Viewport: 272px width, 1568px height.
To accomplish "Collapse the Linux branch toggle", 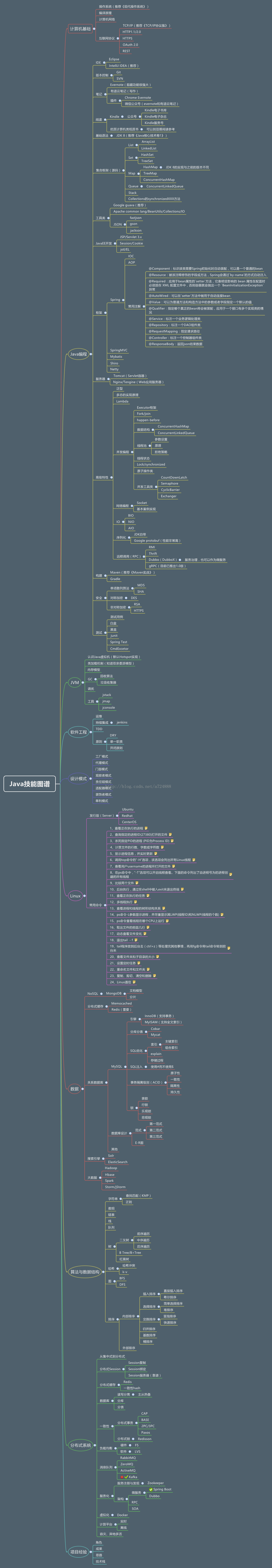I will (x=85, y=895).
